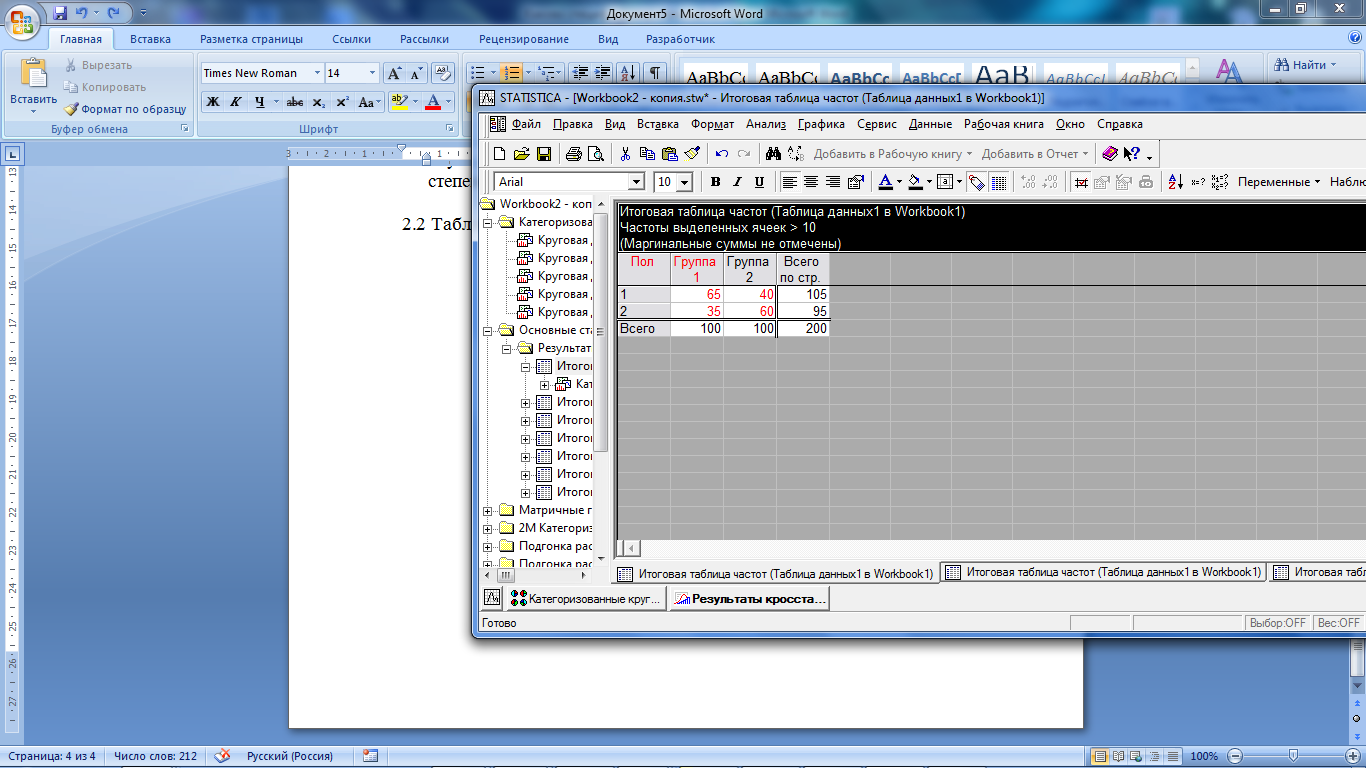Image resolution: width=1366 pixels, height=768 pixels.
Task: Toggle Bold in the STATISTICA format toolbar
Action: tap(715, 182)
